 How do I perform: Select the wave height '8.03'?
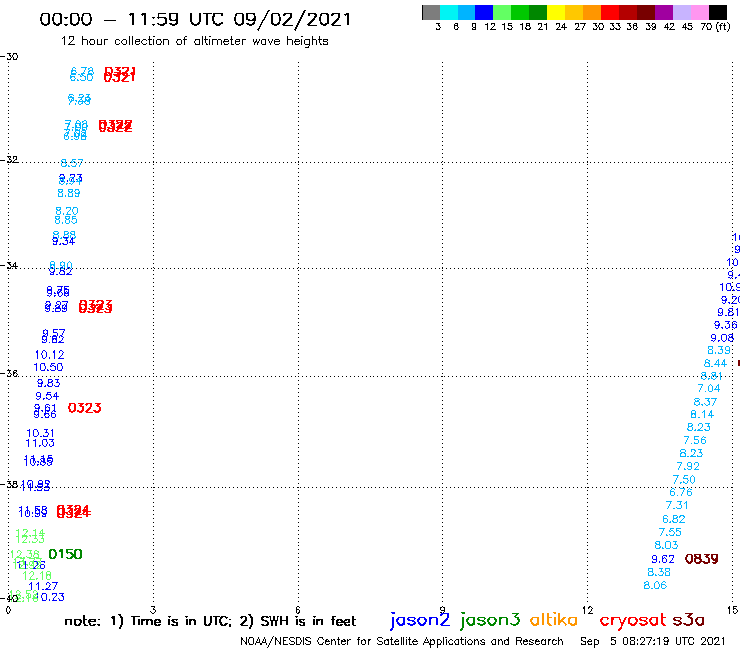coord(666,545)
